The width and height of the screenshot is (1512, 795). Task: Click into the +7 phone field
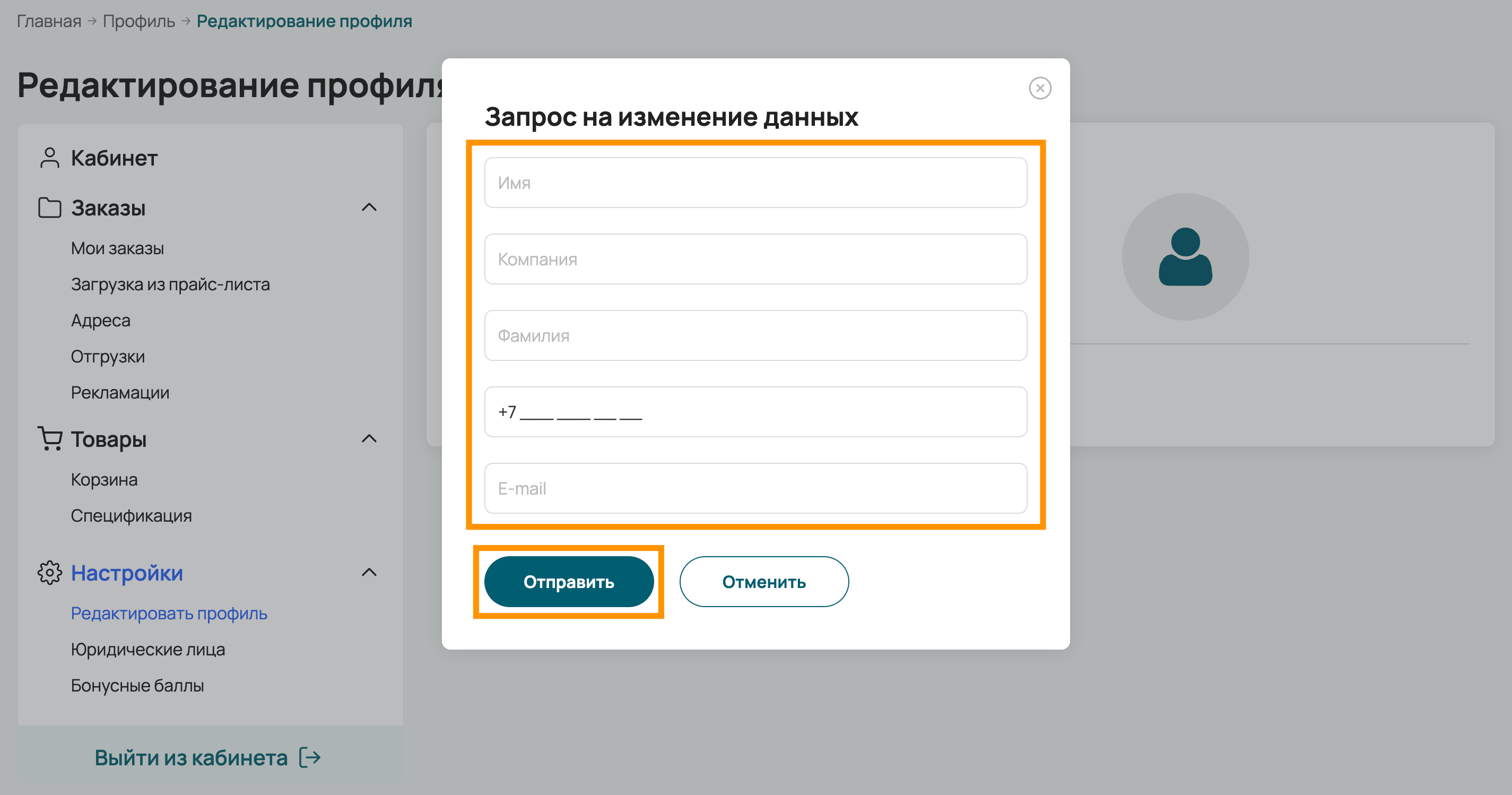pyautogui.click(x=755, y=412)
